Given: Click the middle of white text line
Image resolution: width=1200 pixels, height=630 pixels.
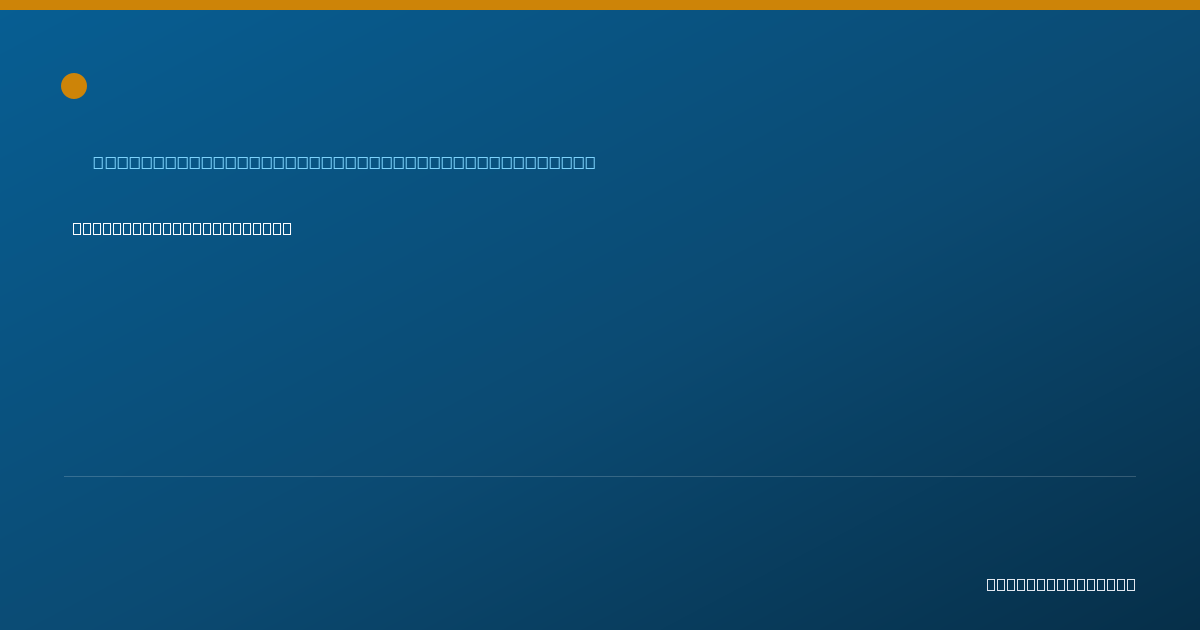Looking at the screenshot, I should coord(182,228).
